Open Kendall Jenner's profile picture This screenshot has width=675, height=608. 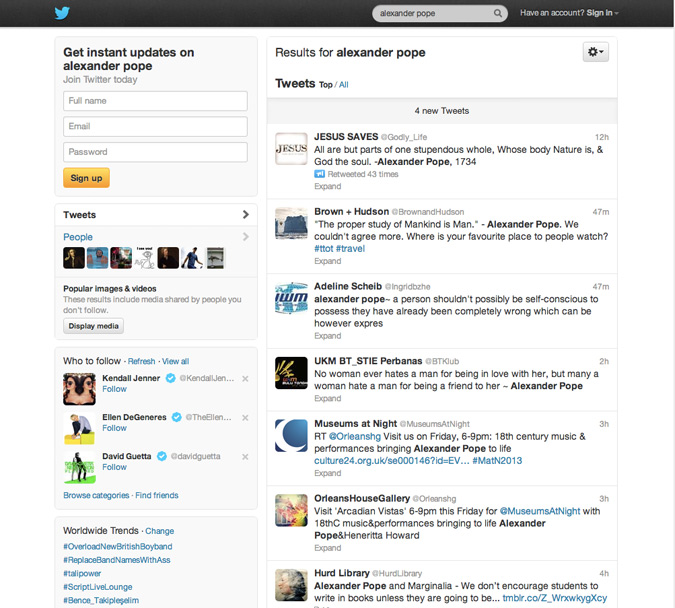coord(79,389)
